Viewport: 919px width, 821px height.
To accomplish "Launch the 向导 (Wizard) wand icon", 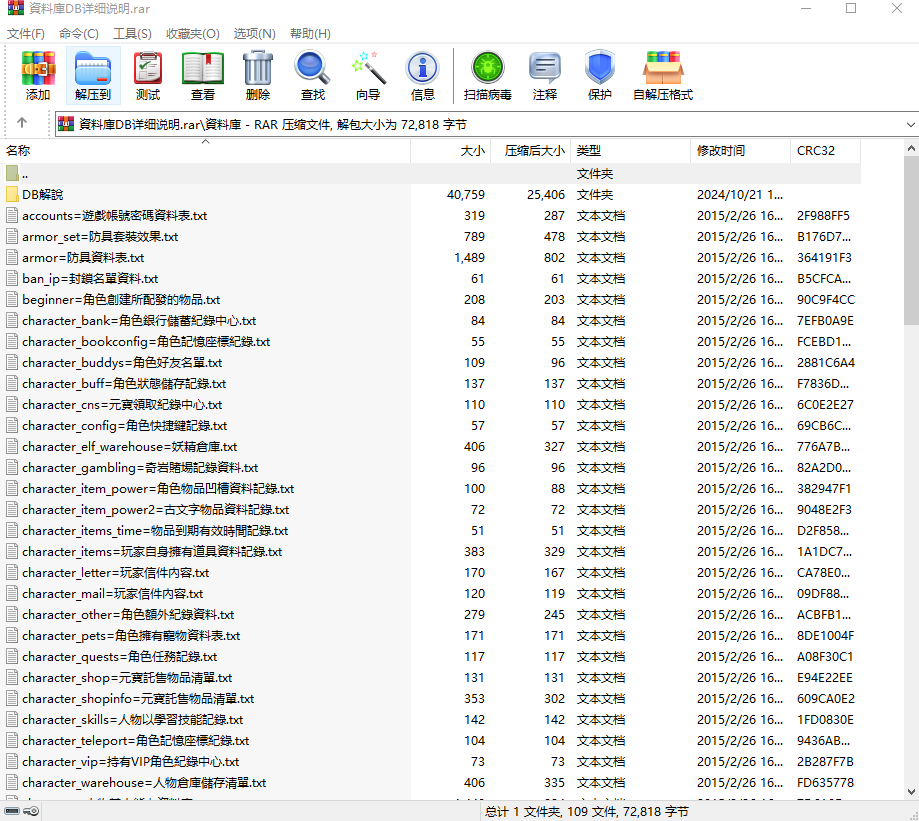I will click(x=368, y=75).
